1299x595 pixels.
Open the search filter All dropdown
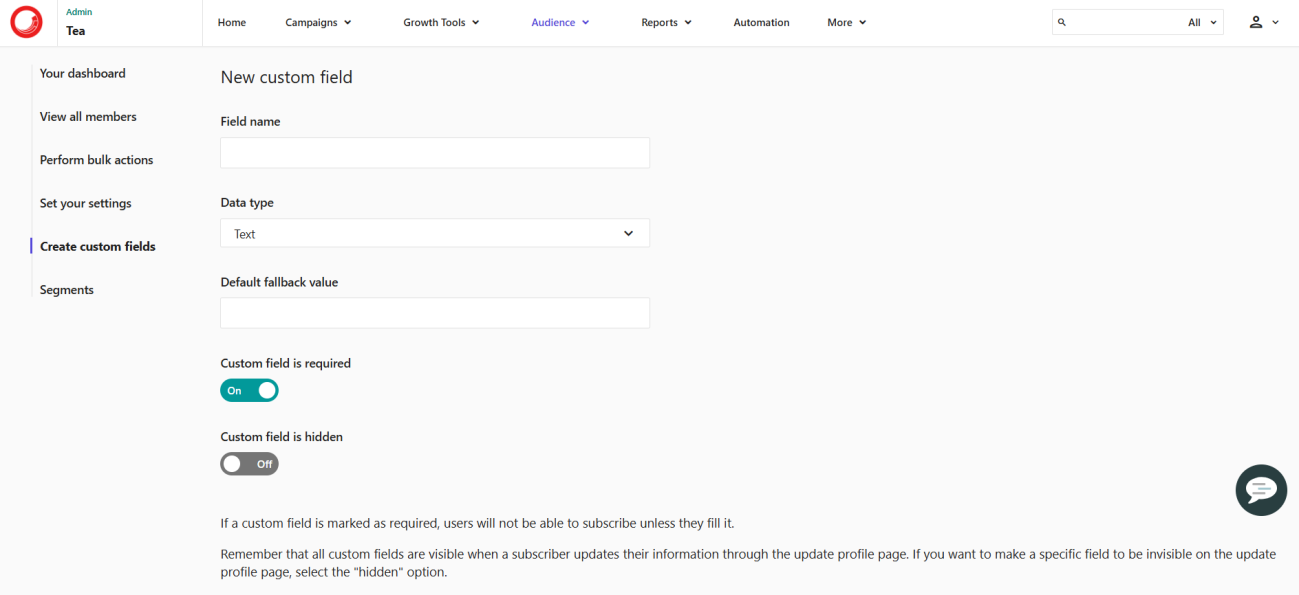click(1203, 22)
